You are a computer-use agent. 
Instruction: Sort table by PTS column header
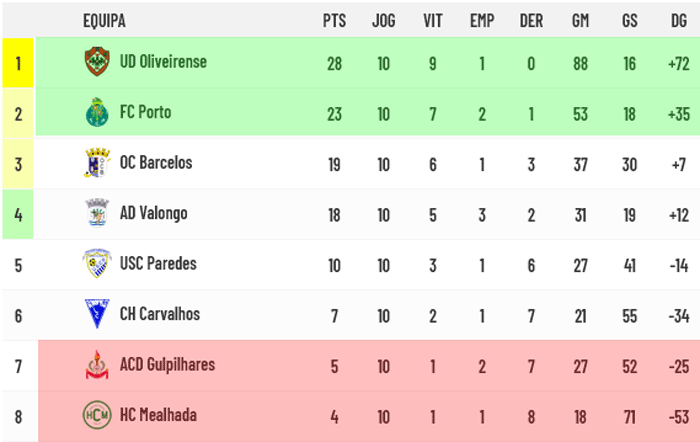pos(334,21)
